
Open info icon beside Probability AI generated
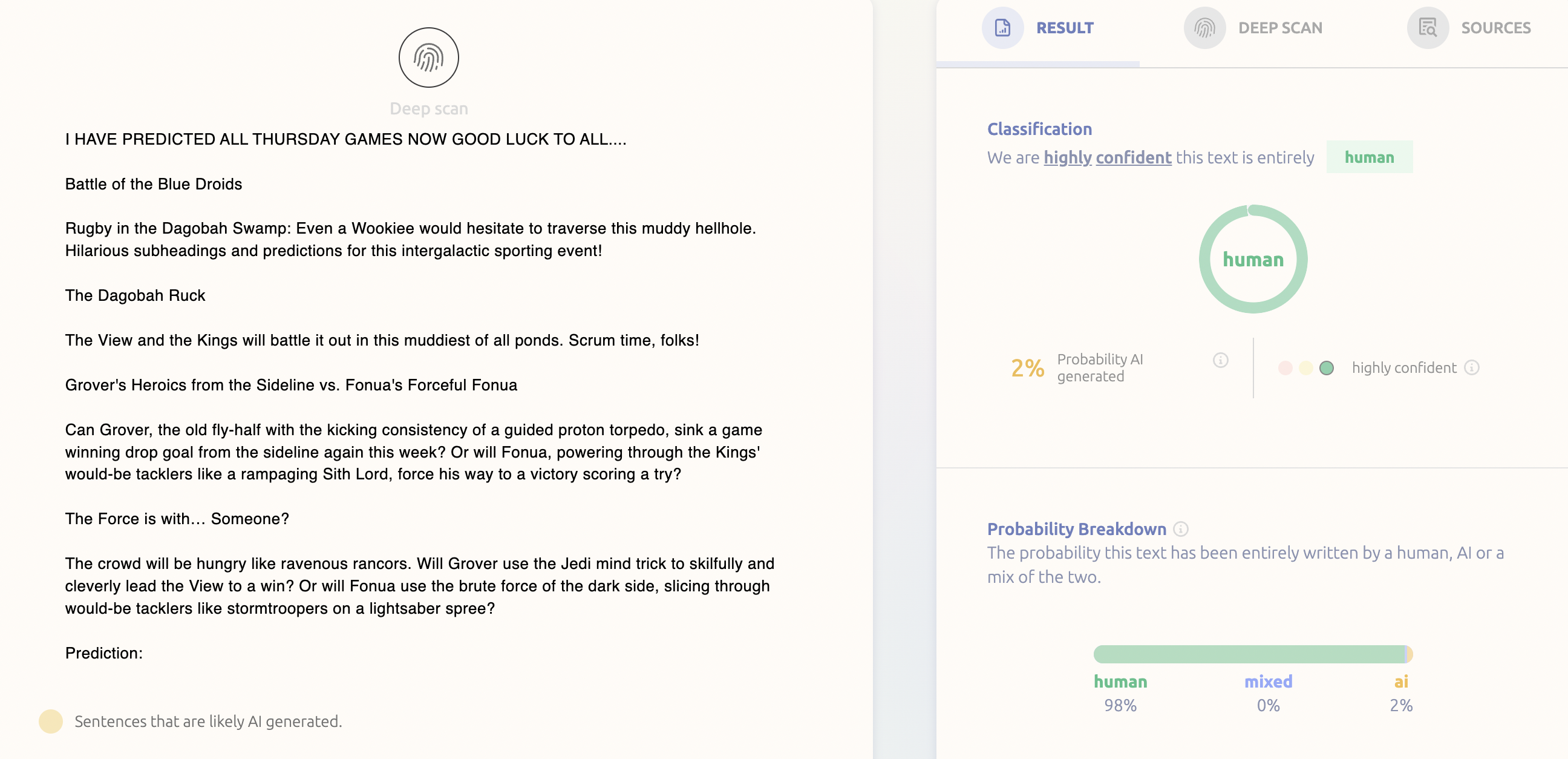click(1220, 360)
